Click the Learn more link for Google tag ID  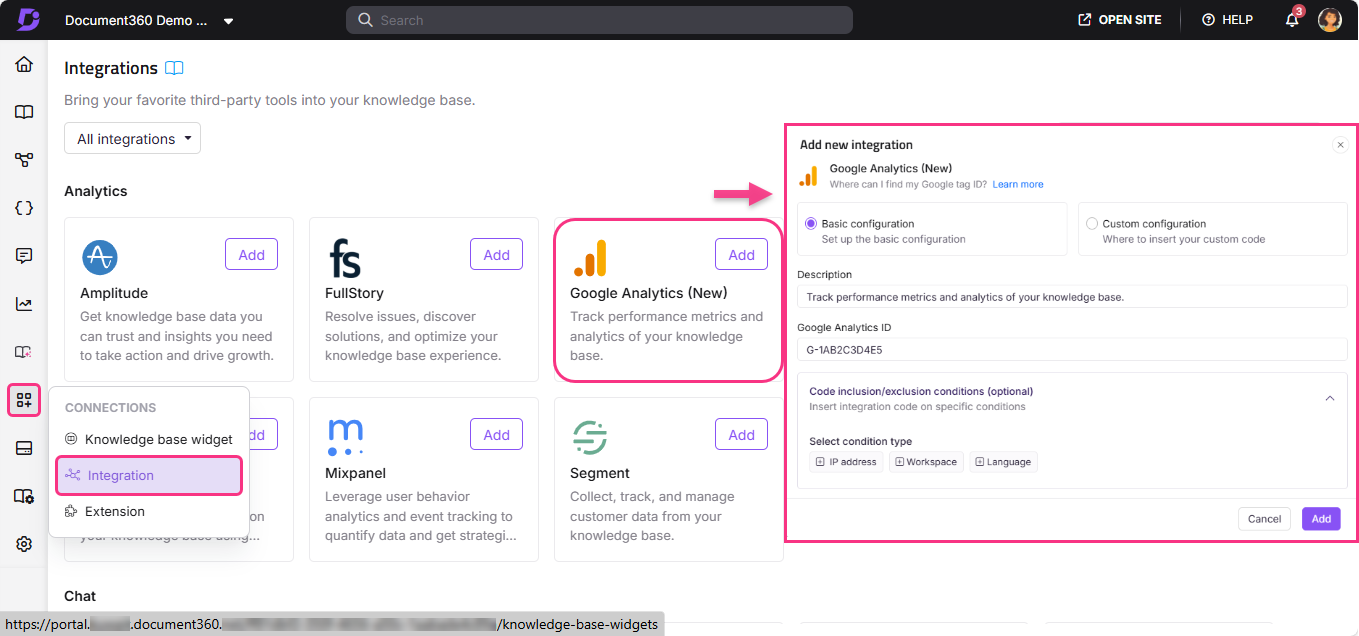click(x=1018, y=184)
